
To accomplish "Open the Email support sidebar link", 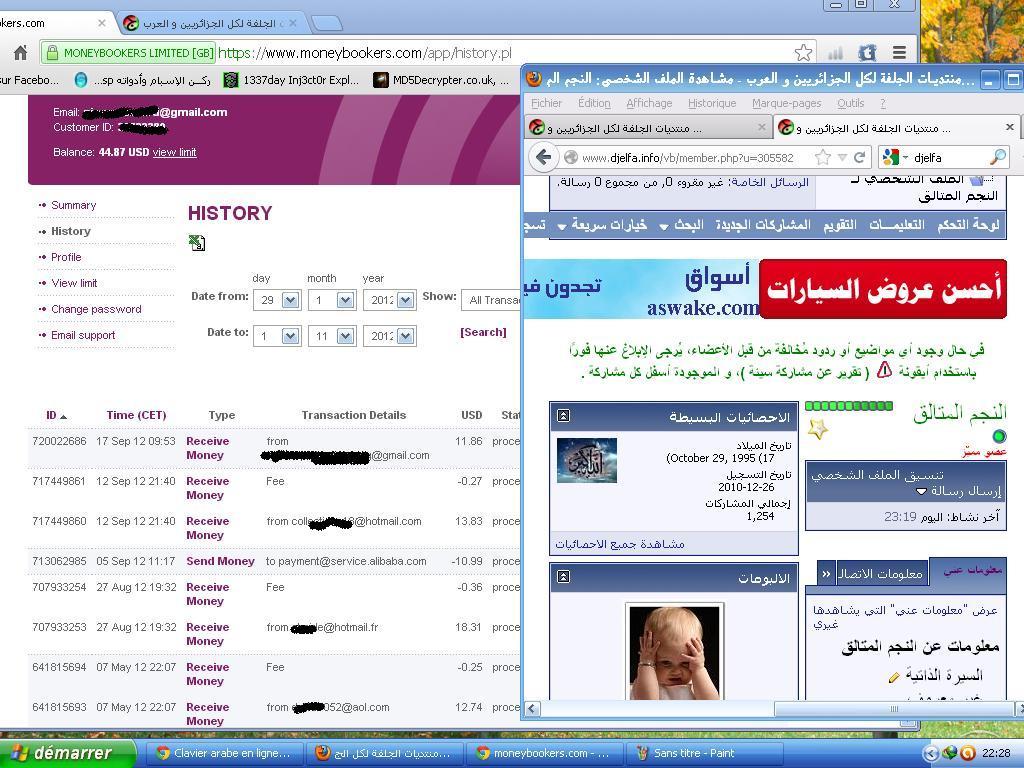I will click(83, 335).
